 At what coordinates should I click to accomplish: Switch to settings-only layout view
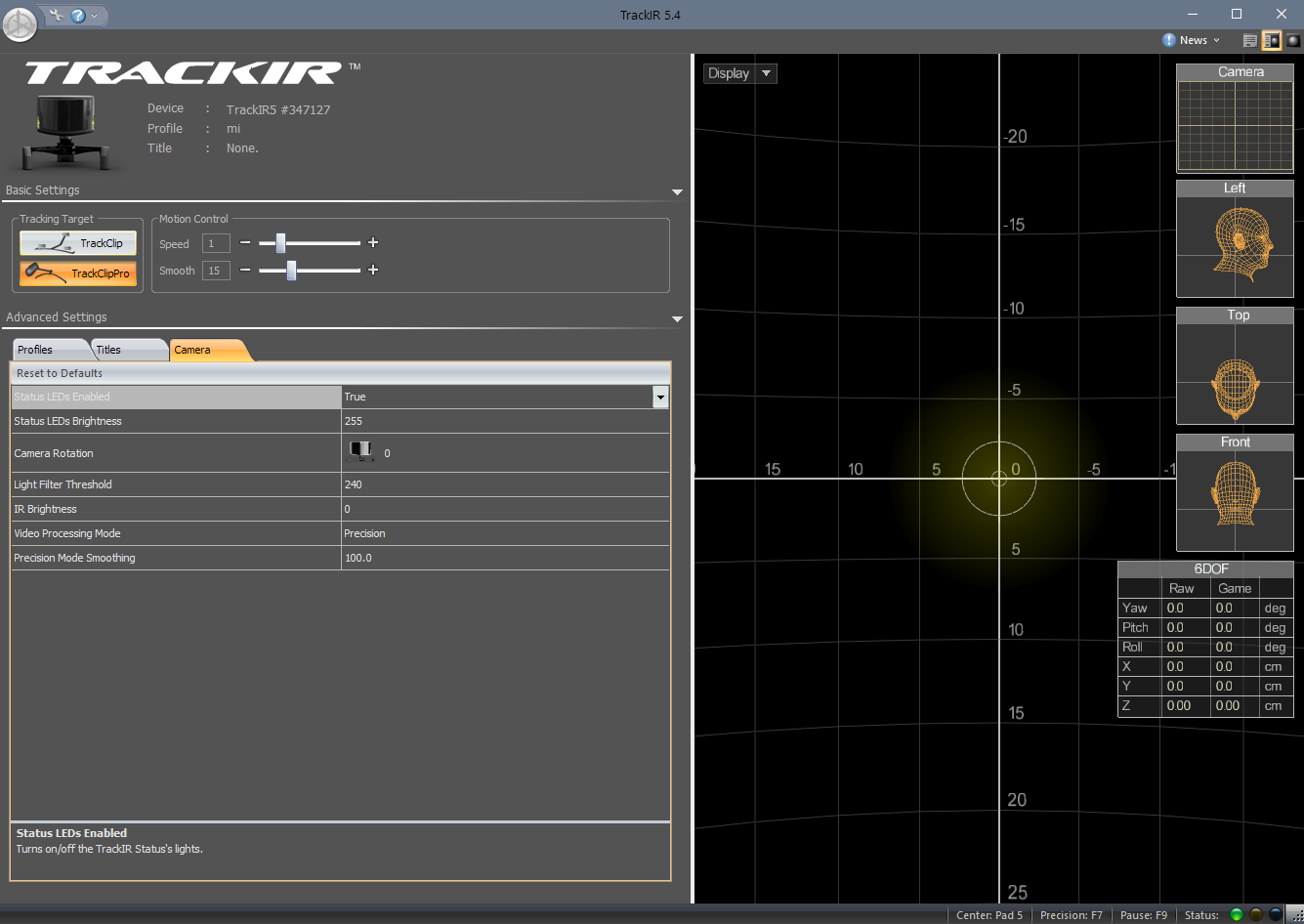1249,40
